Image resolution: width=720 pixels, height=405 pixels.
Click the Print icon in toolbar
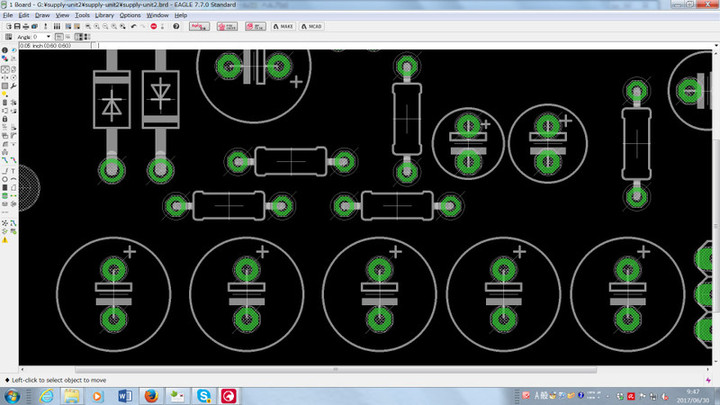pos(24,26)
